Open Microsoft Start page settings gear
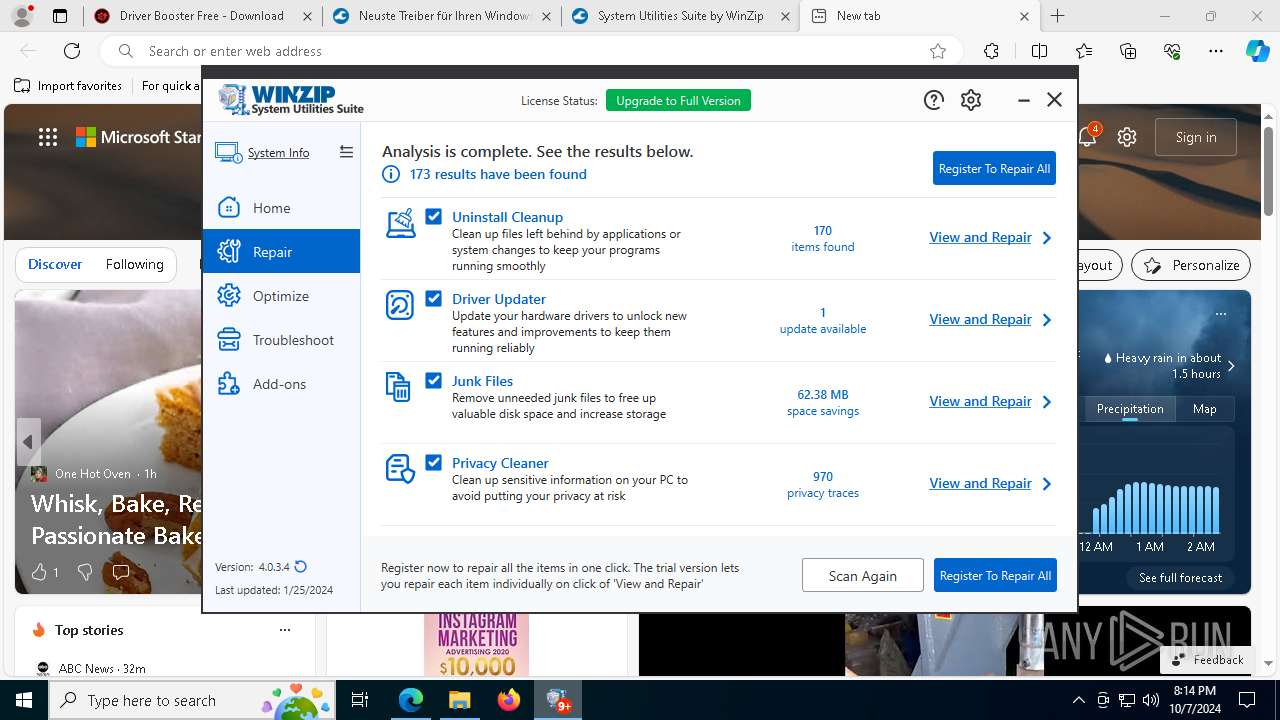This screenshot has width=1280, height=720. [1127, 137]
